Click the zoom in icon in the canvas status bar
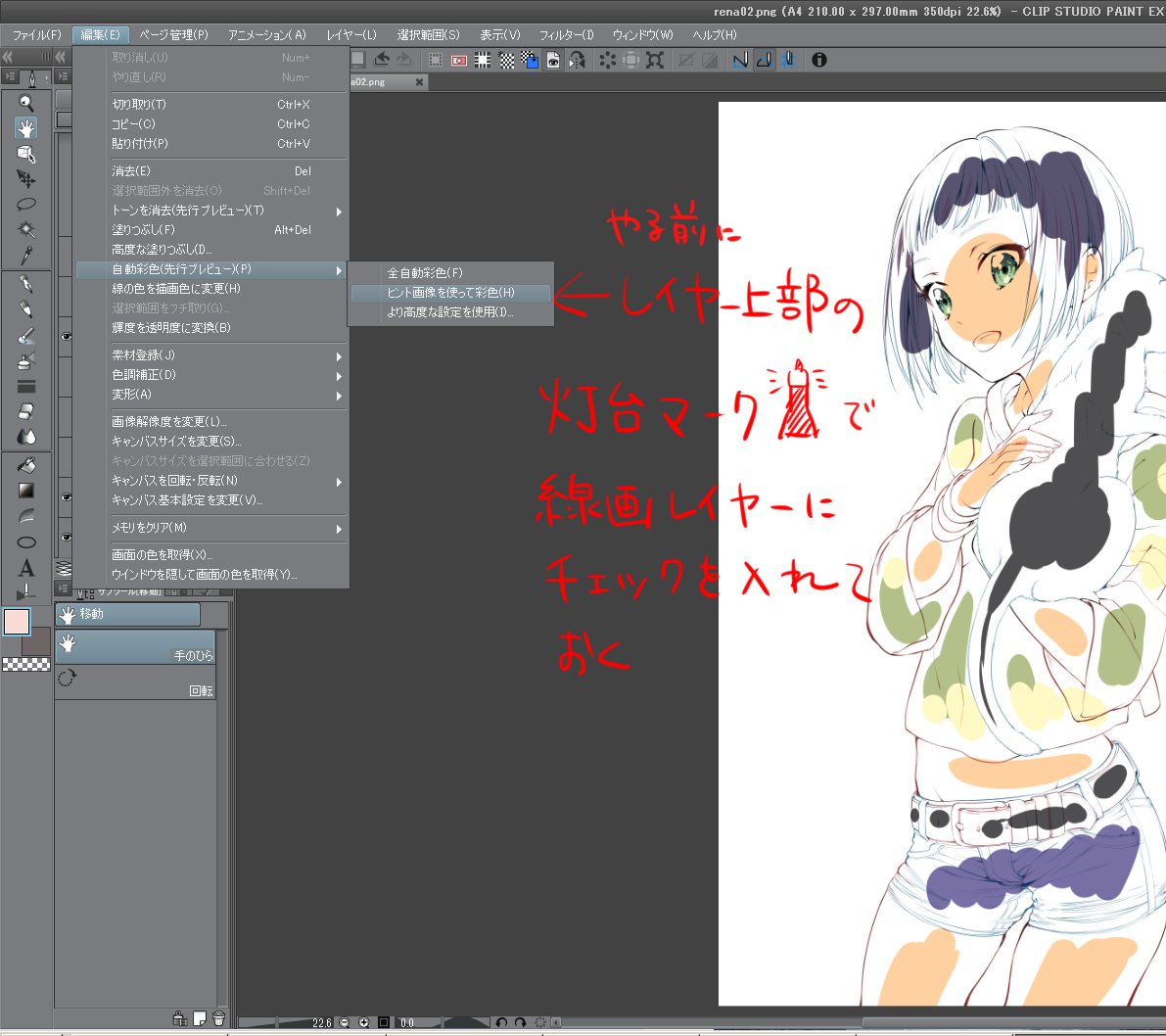This screenshot has height=1036, width=1166. (363, 1022)
